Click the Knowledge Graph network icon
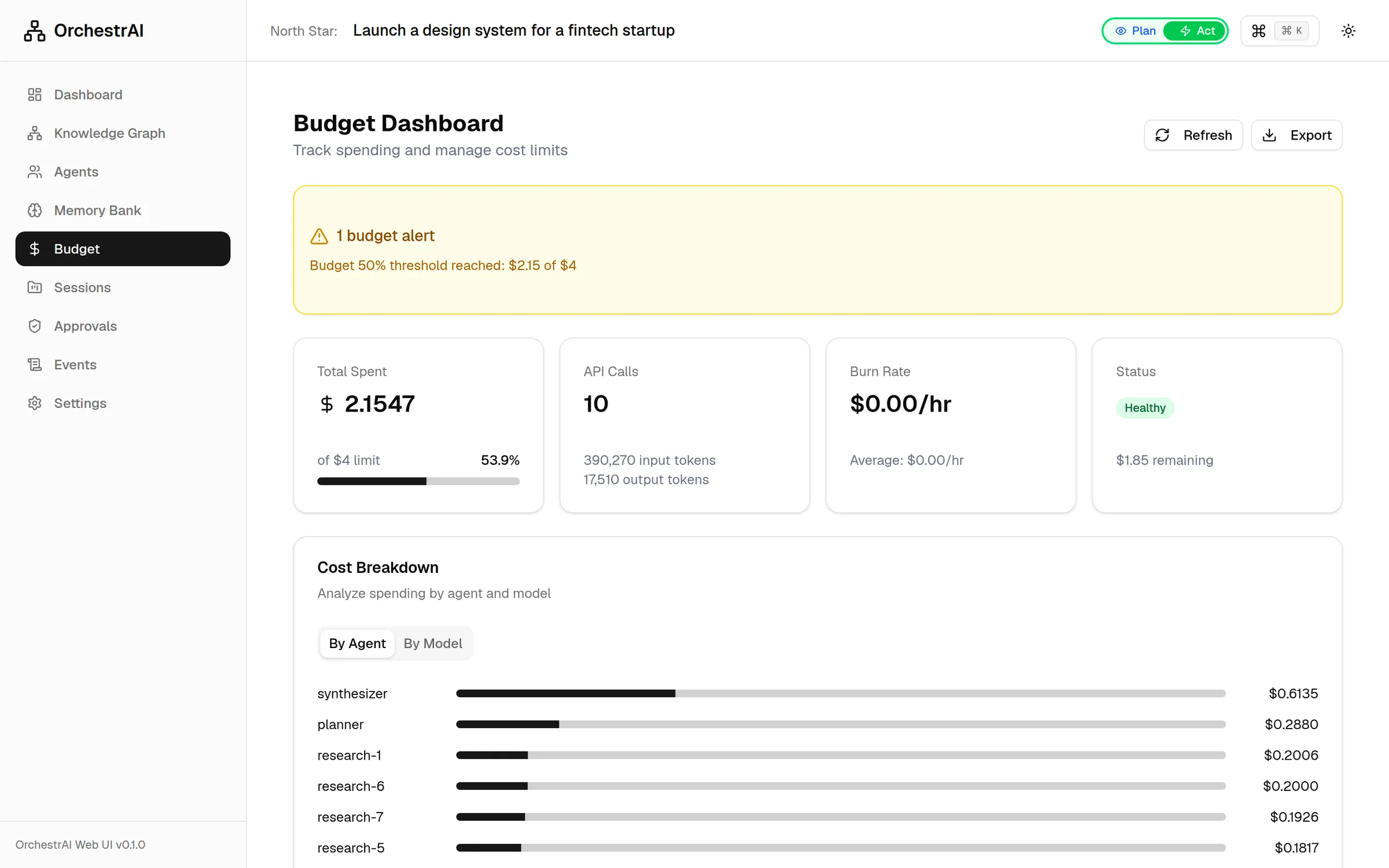This screenshot has height=868, width=1389. pos(35,133)
